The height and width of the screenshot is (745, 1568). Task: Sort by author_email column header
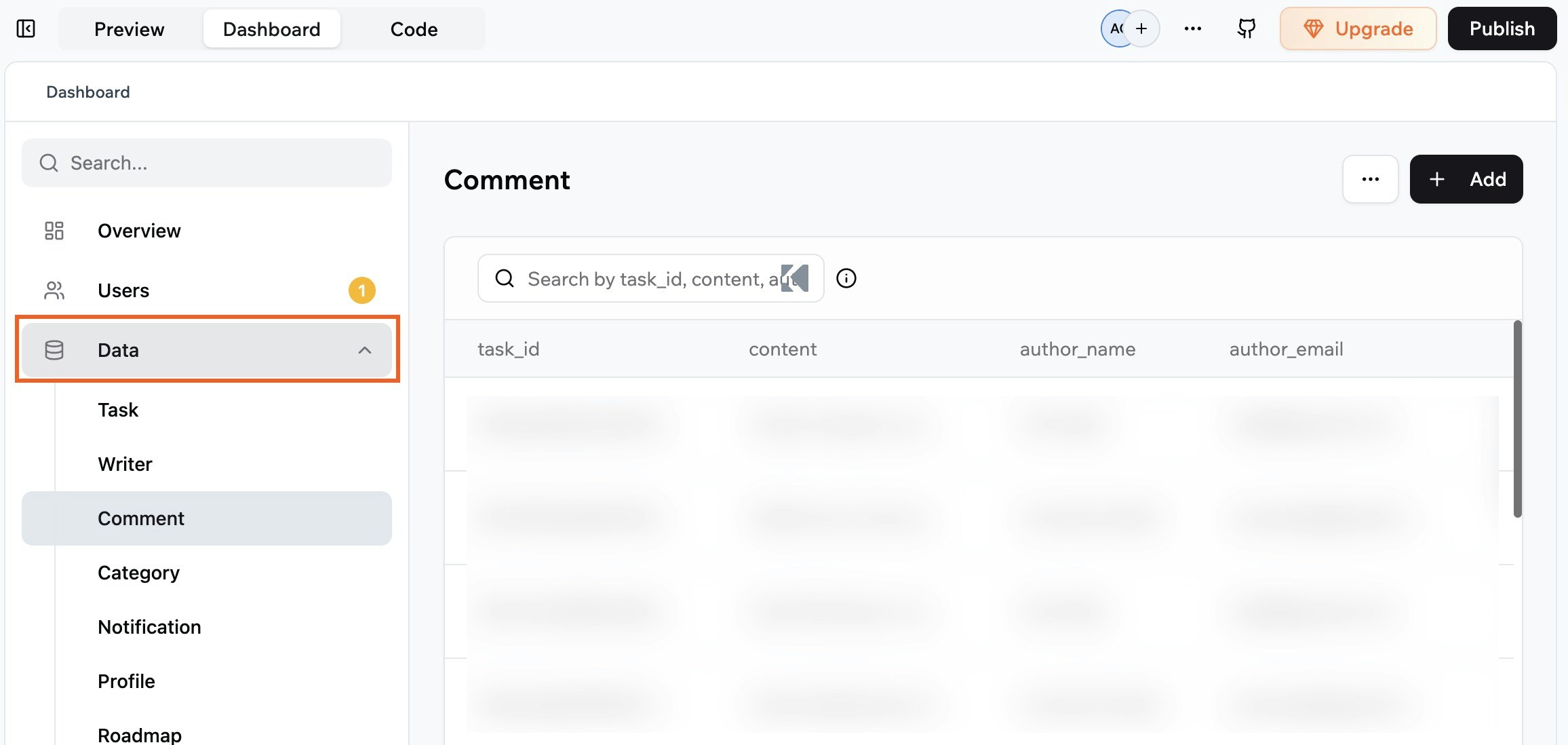(1286, 349)
